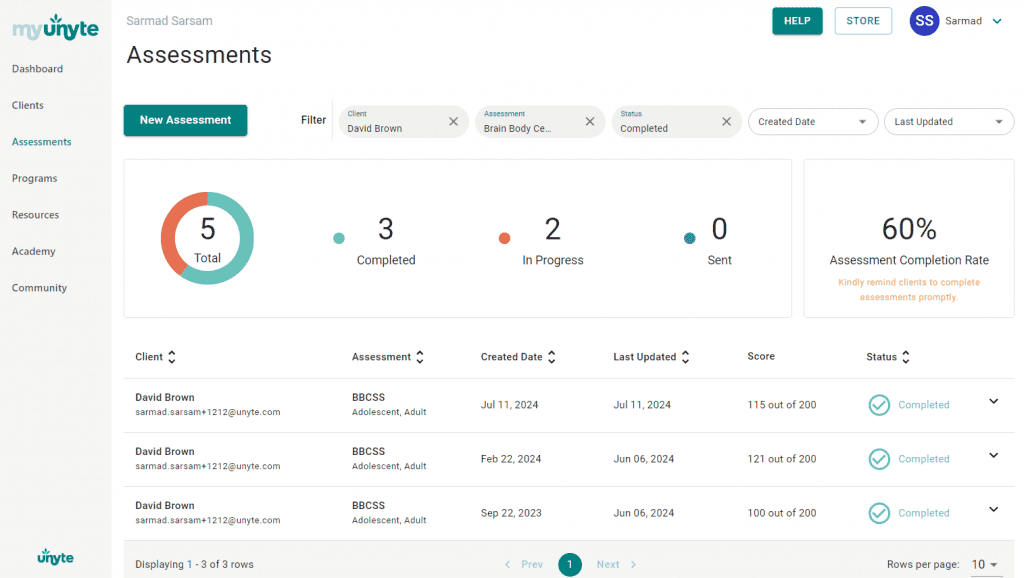Click the SS profile avatar
Viewport: 1024px width, 578px height.
point(924,20)
